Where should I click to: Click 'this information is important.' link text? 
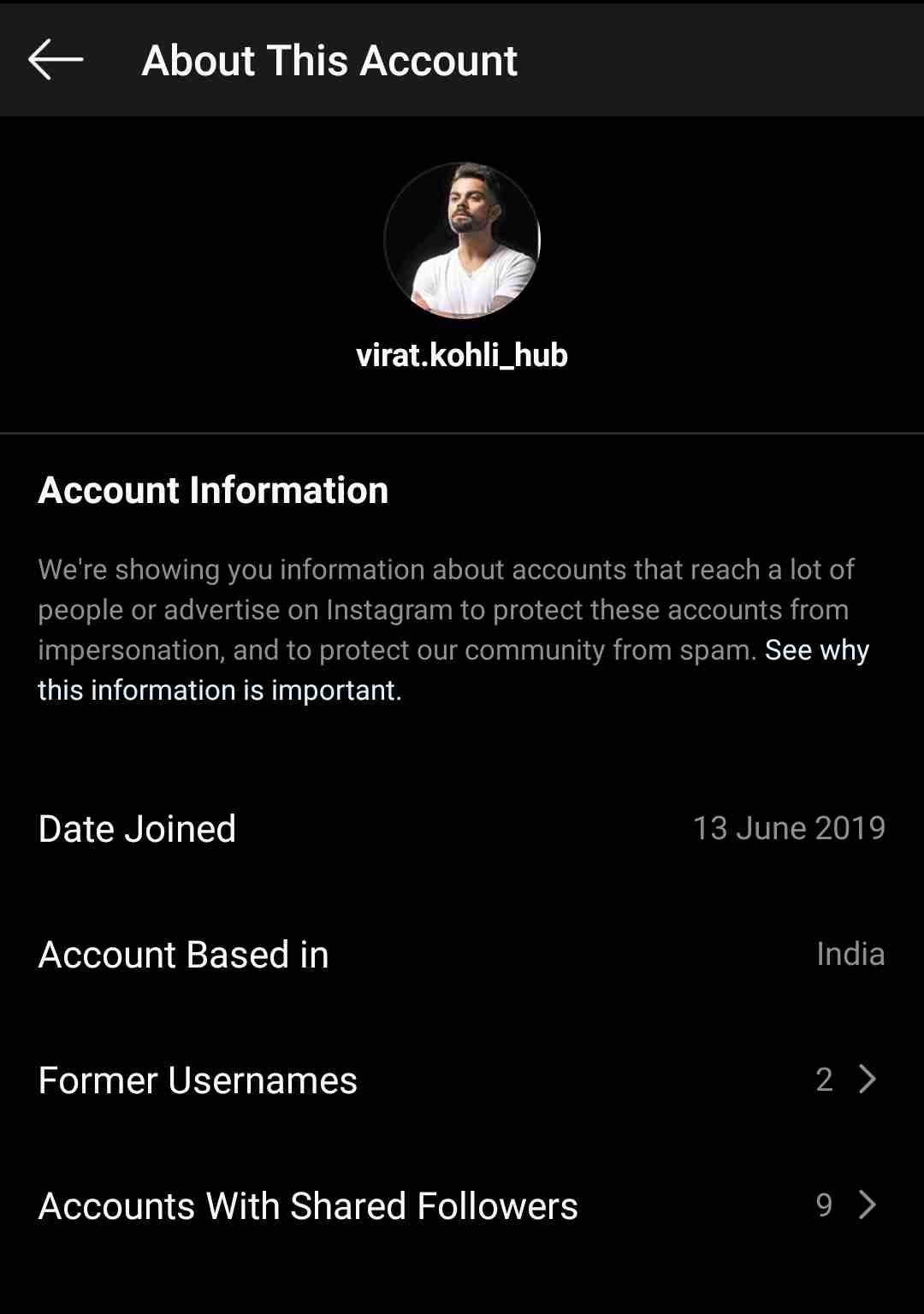(220, 690)
